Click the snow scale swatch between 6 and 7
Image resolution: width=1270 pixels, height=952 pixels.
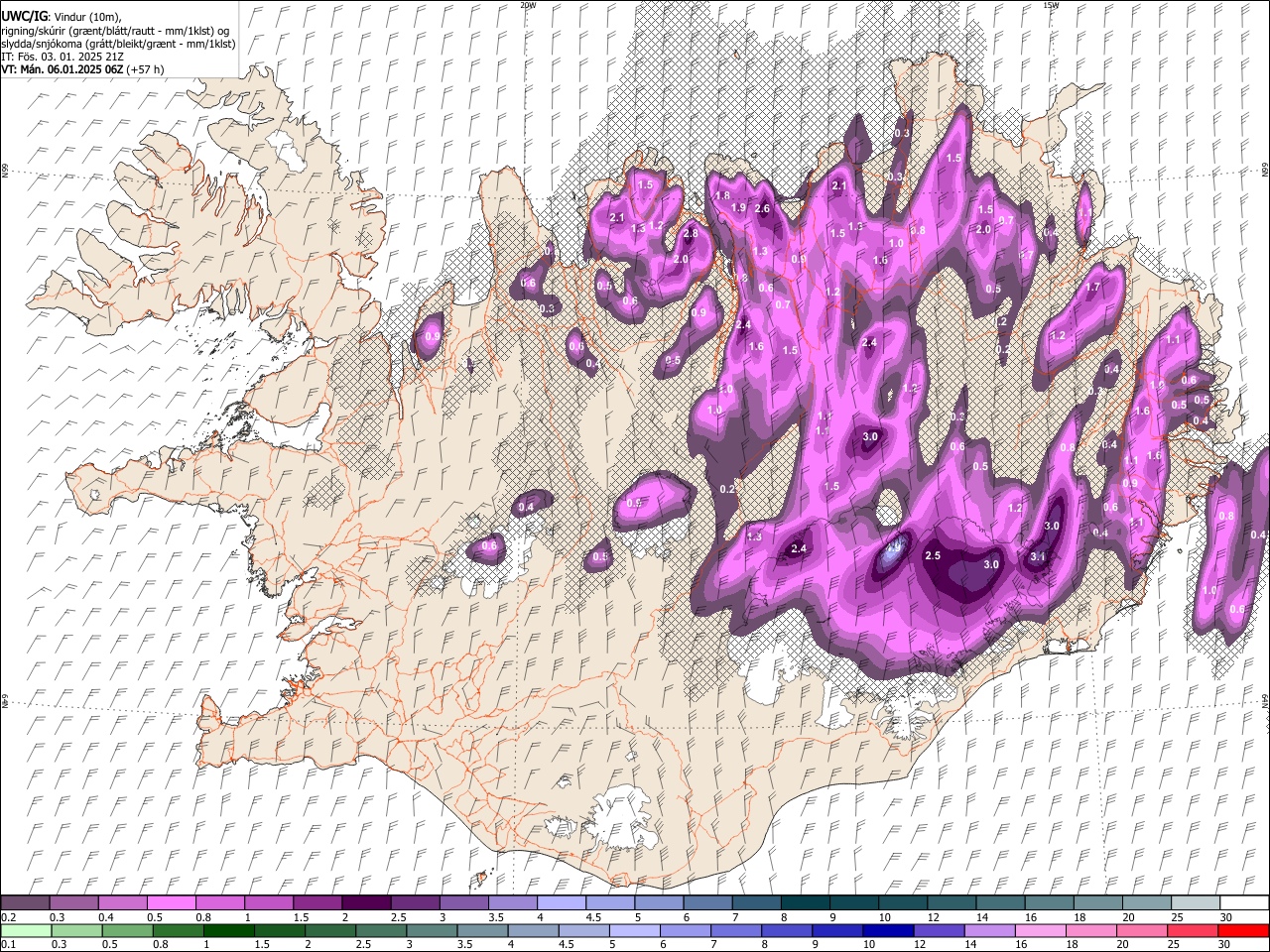click(706, 902)
